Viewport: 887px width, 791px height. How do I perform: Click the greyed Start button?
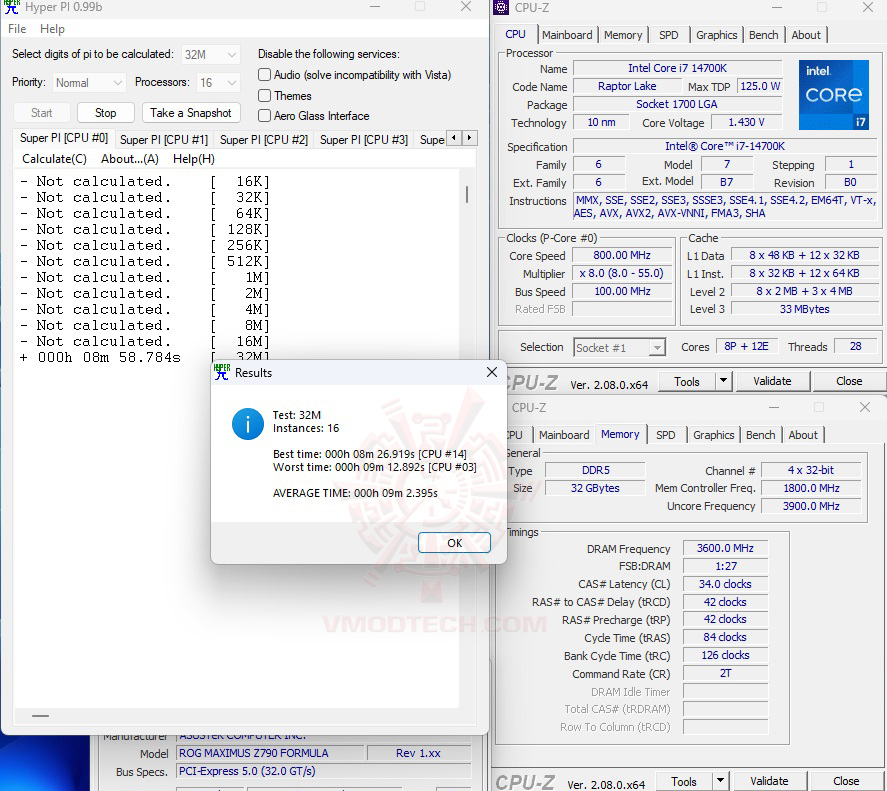point(41,113)
